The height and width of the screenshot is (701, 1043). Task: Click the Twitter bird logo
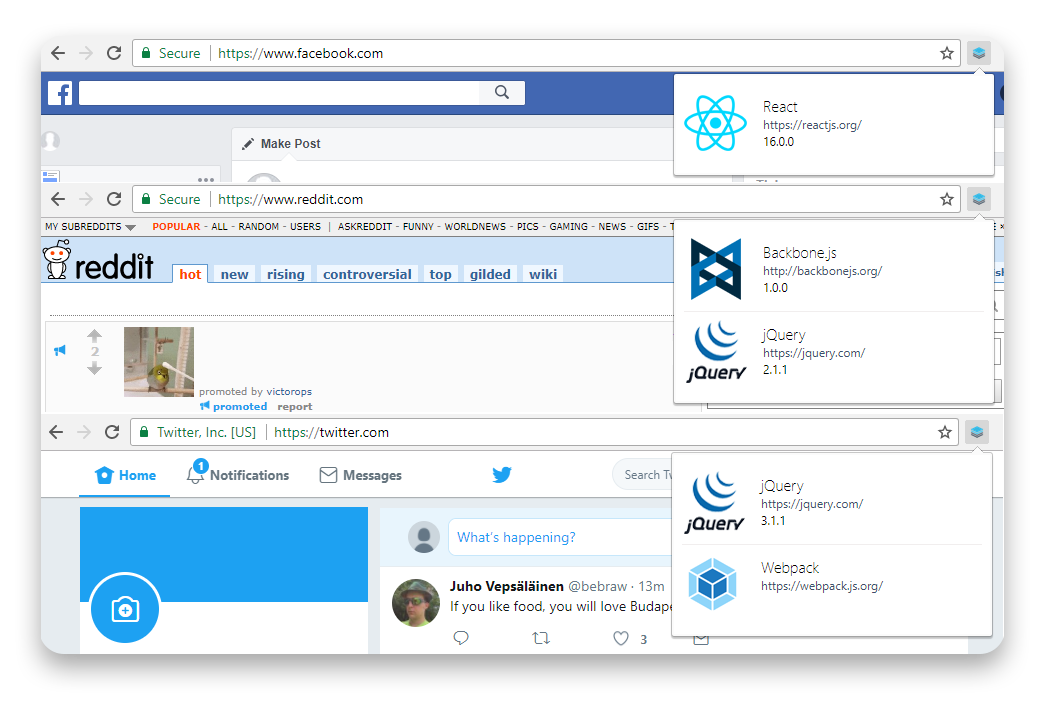click(x=502, y=474)
